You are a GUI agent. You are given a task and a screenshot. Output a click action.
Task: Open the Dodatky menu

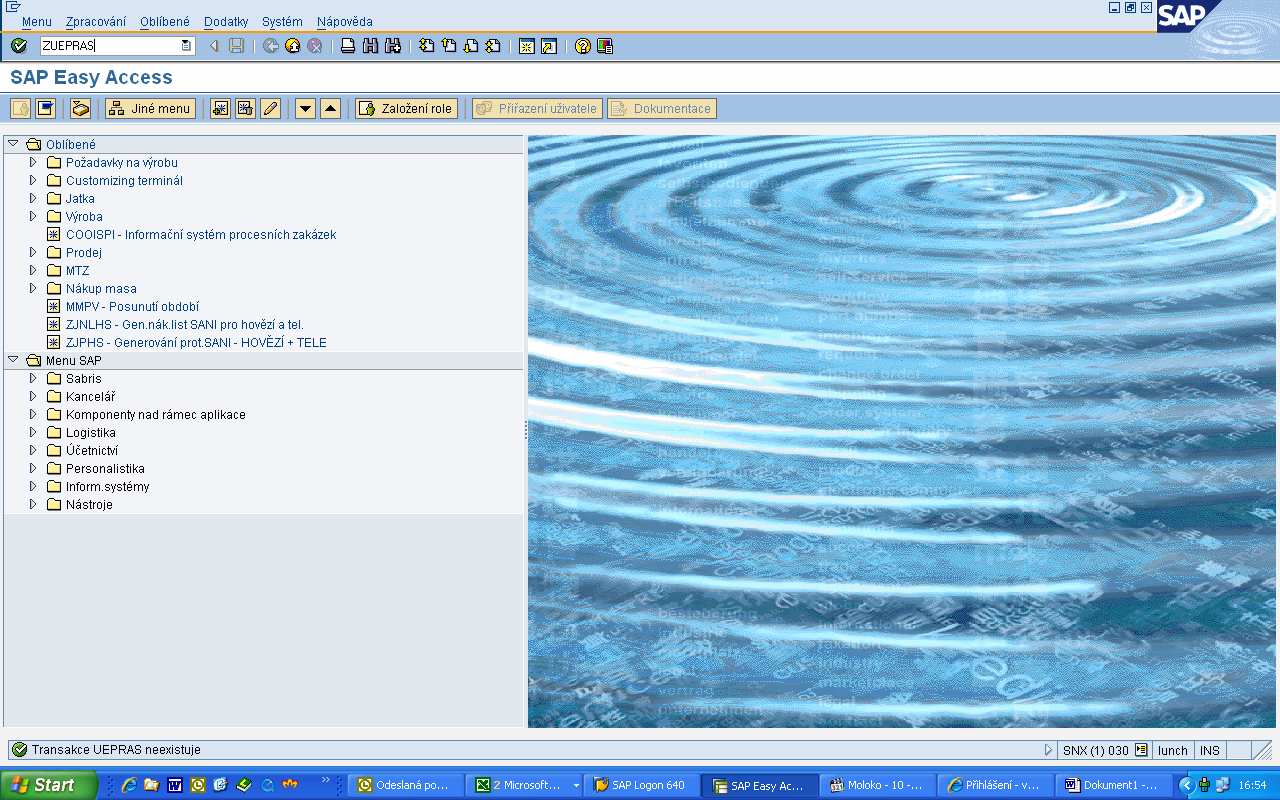226,22
